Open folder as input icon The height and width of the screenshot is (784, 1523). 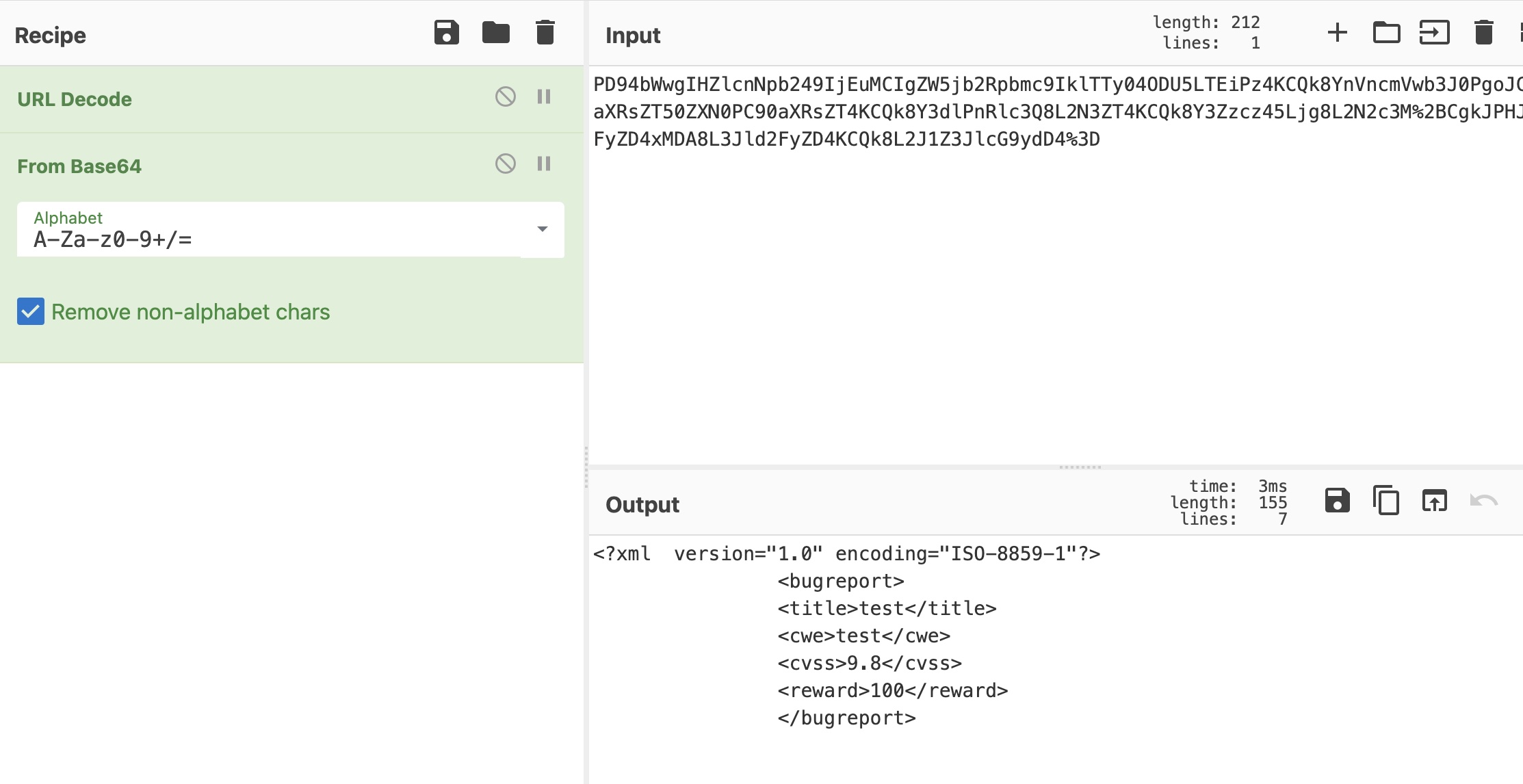[x=1386, y=33]
